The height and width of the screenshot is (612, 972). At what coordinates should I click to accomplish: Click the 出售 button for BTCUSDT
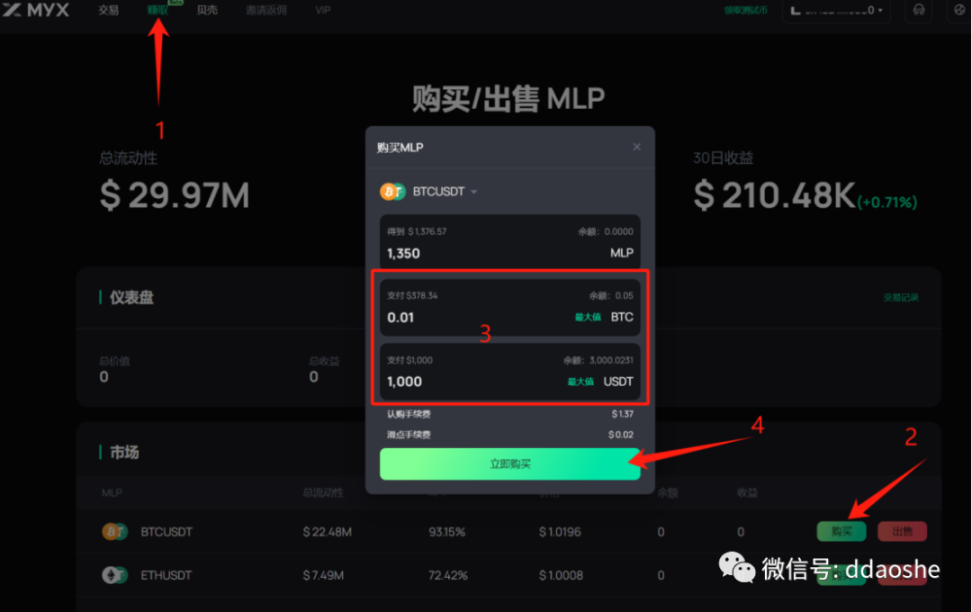point(902,531)
